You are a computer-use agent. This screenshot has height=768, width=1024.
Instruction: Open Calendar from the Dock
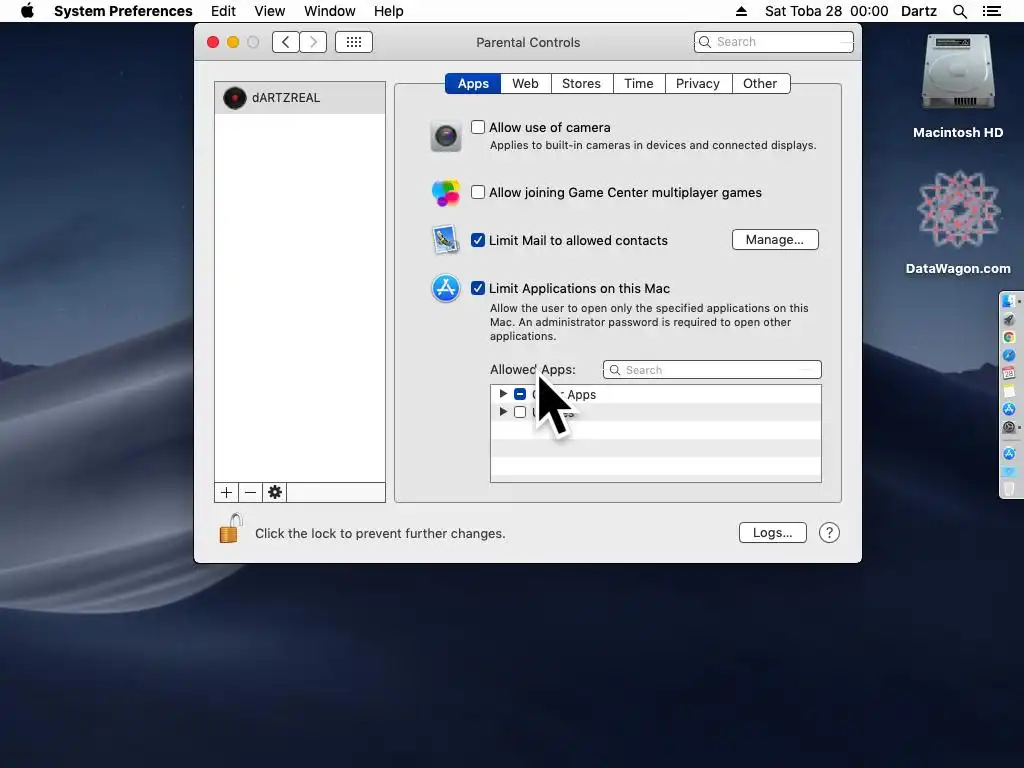tap(1009, 373)
